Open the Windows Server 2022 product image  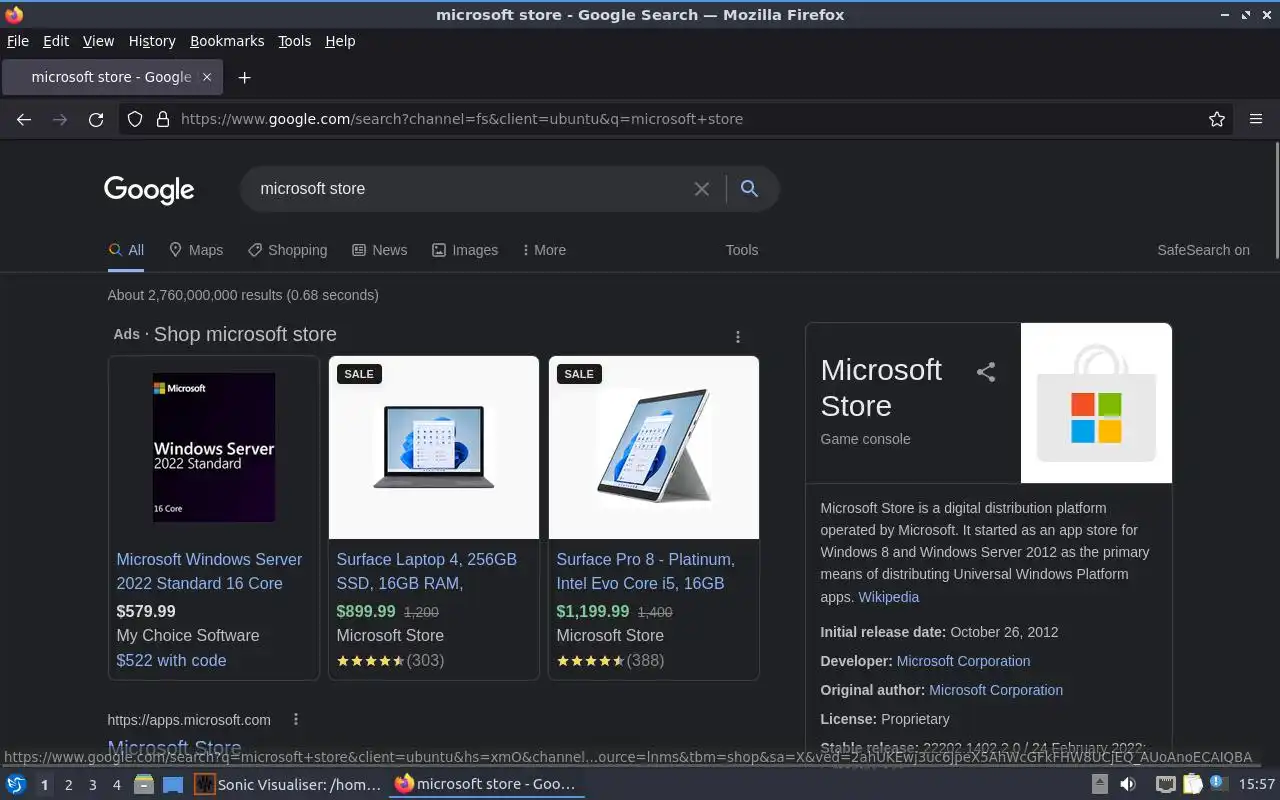214,447
